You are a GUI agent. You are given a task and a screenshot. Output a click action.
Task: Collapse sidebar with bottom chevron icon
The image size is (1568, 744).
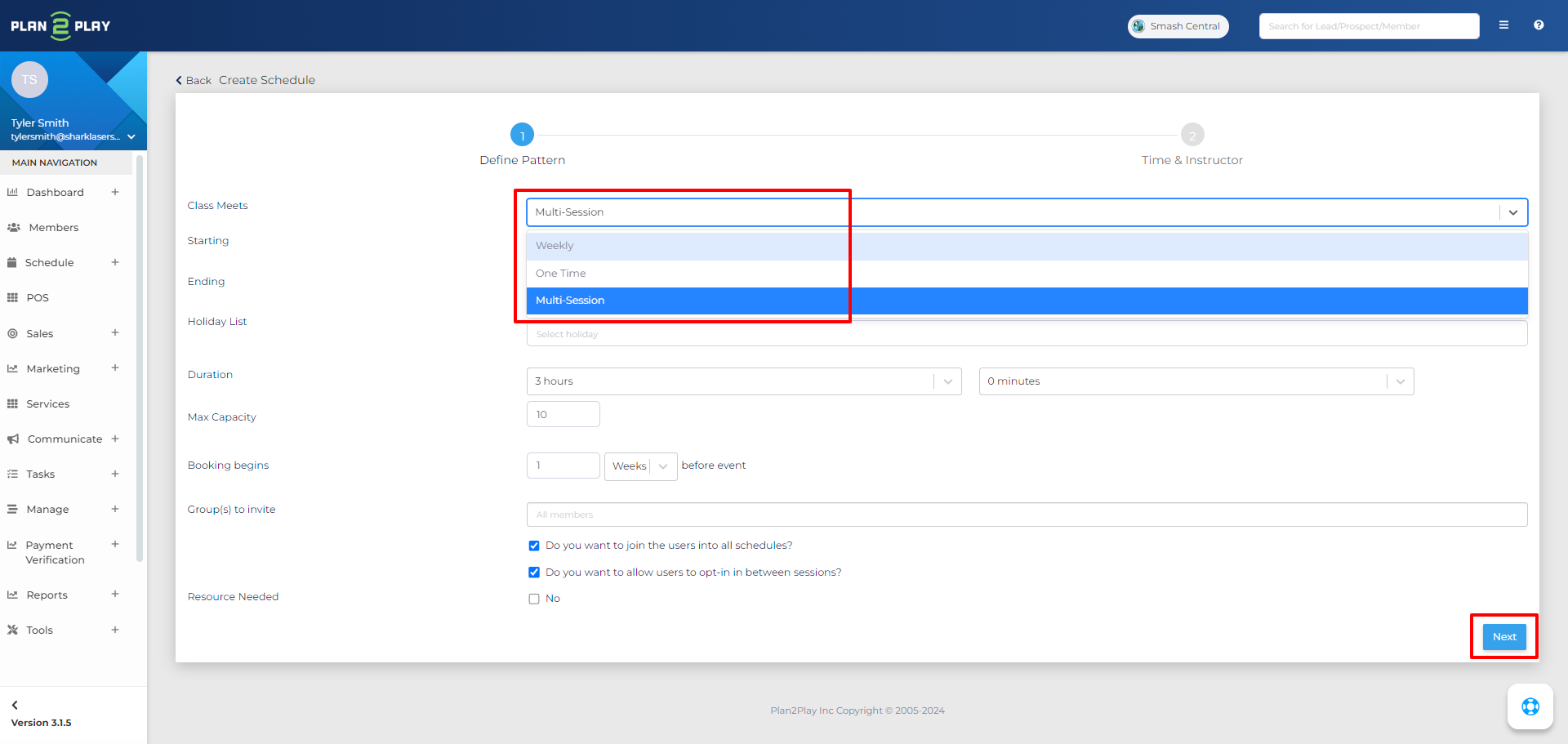15,705
